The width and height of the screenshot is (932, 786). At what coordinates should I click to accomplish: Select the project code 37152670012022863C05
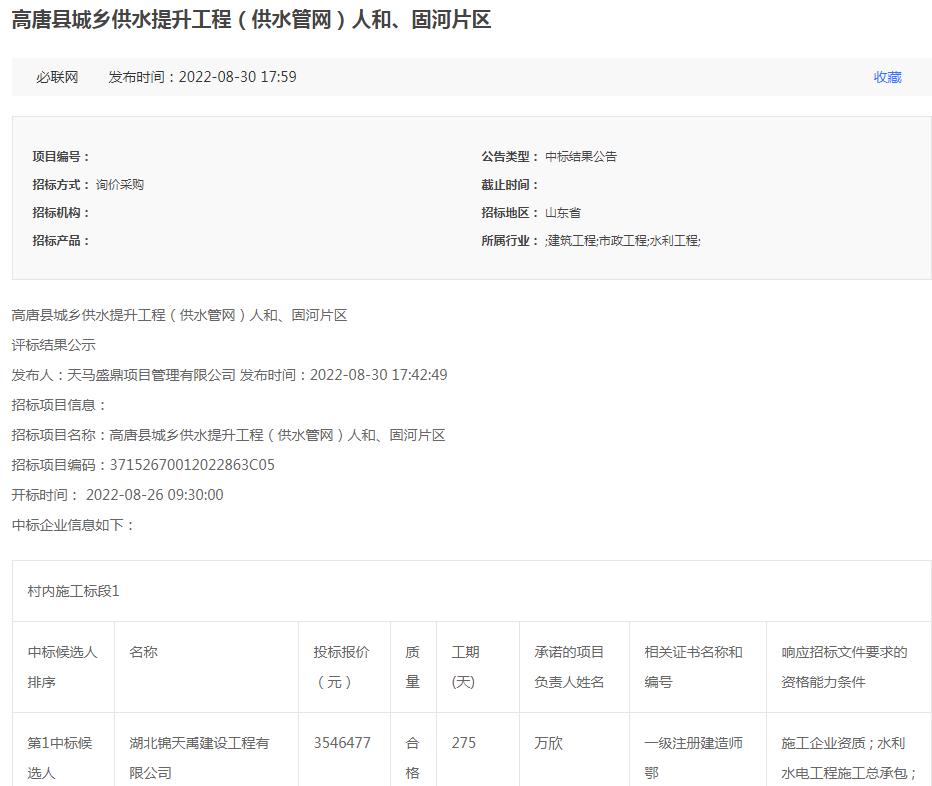pos(193,464)
